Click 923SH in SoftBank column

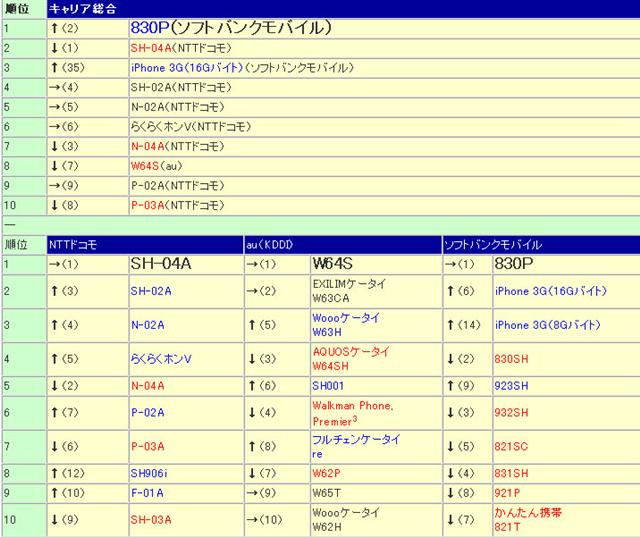point(511,386)
